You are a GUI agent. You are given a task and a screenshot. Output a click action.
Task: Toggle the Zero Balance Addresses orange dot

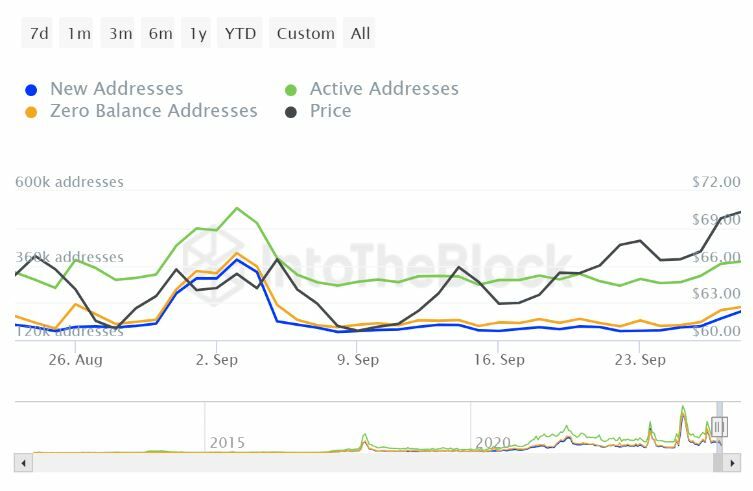pyautogui.click(x=31, y=112)
